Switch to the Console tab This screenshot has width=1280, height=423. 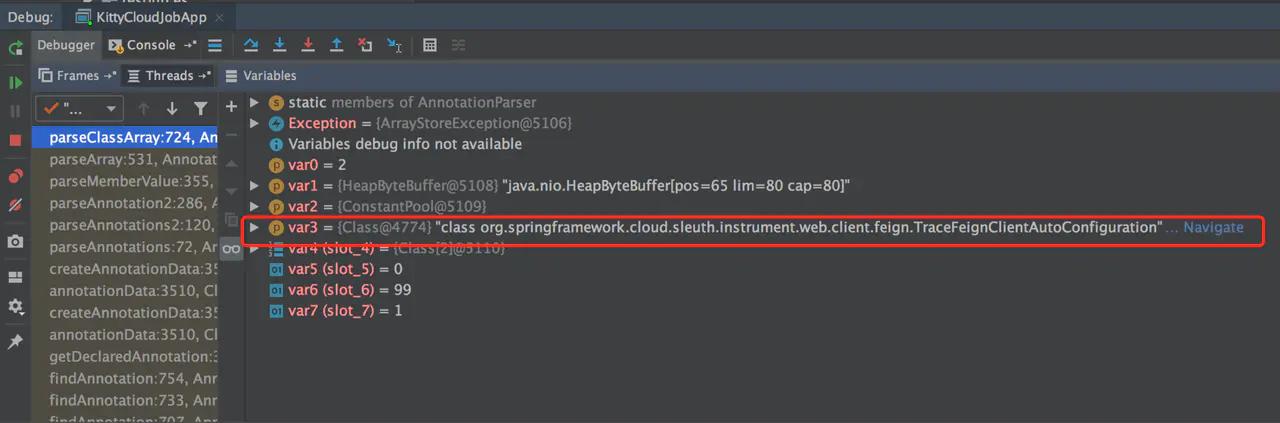pos(151,45)
